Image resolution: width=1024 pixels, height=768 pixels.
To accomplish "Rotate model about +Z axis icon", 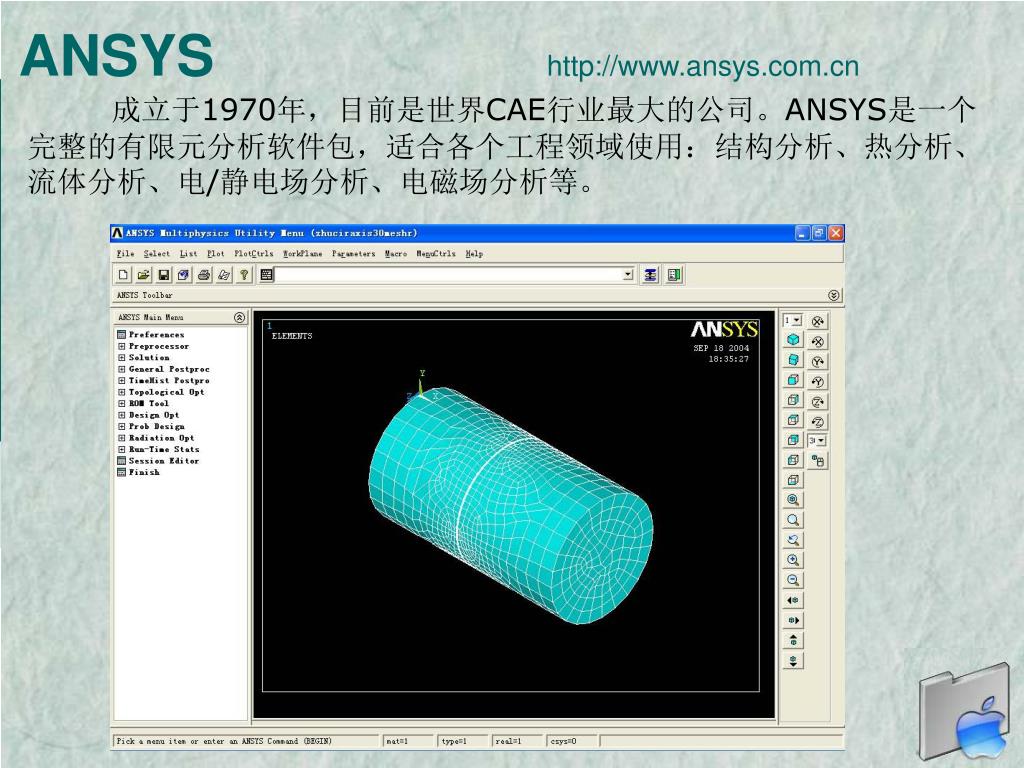I will click(x=818, y=402).
